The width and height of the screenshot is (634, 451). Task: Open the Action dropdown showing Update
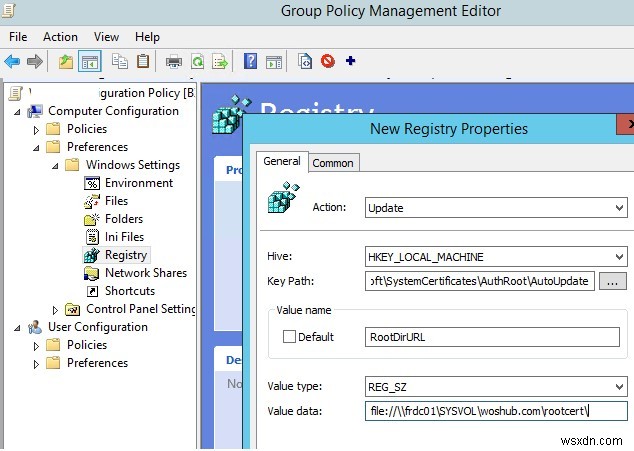pyautogui.click(x=496, y=208)
